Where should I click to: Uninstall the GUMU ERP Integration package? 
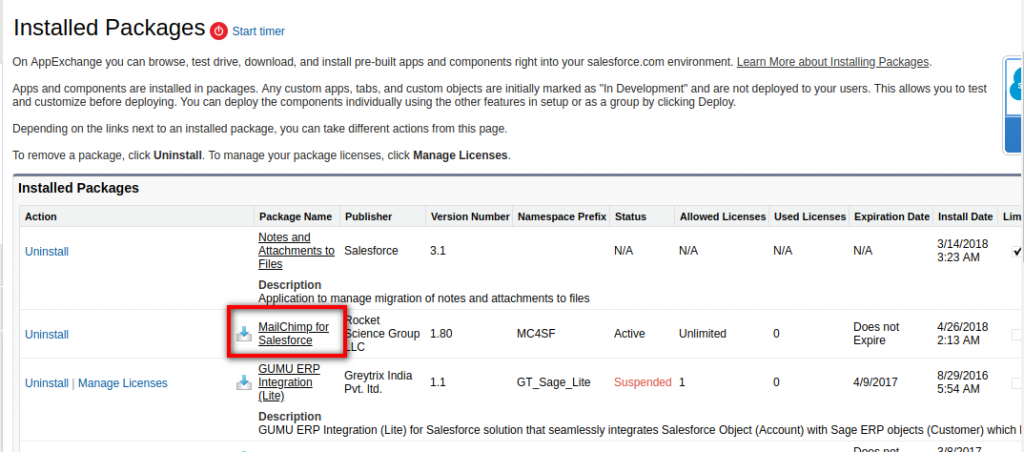pos(47,383)
